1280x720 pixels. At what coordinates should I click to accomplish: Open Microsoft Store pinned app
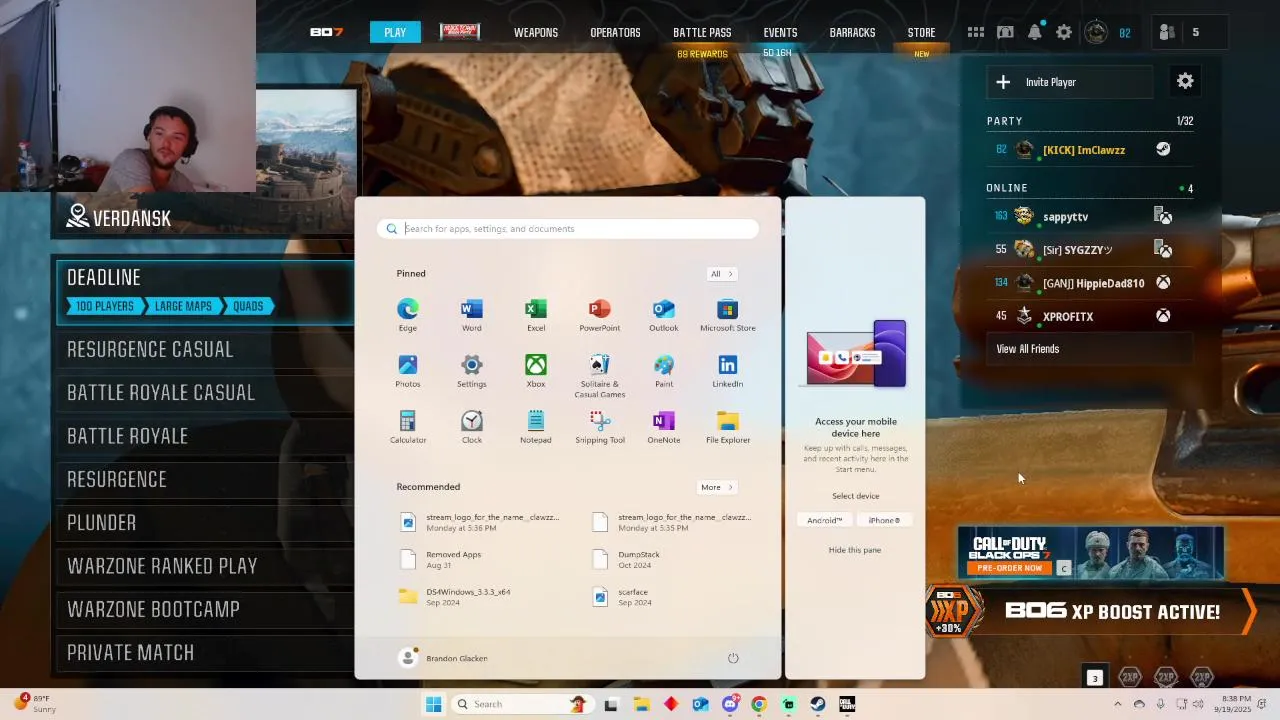[x=728, y=314]
